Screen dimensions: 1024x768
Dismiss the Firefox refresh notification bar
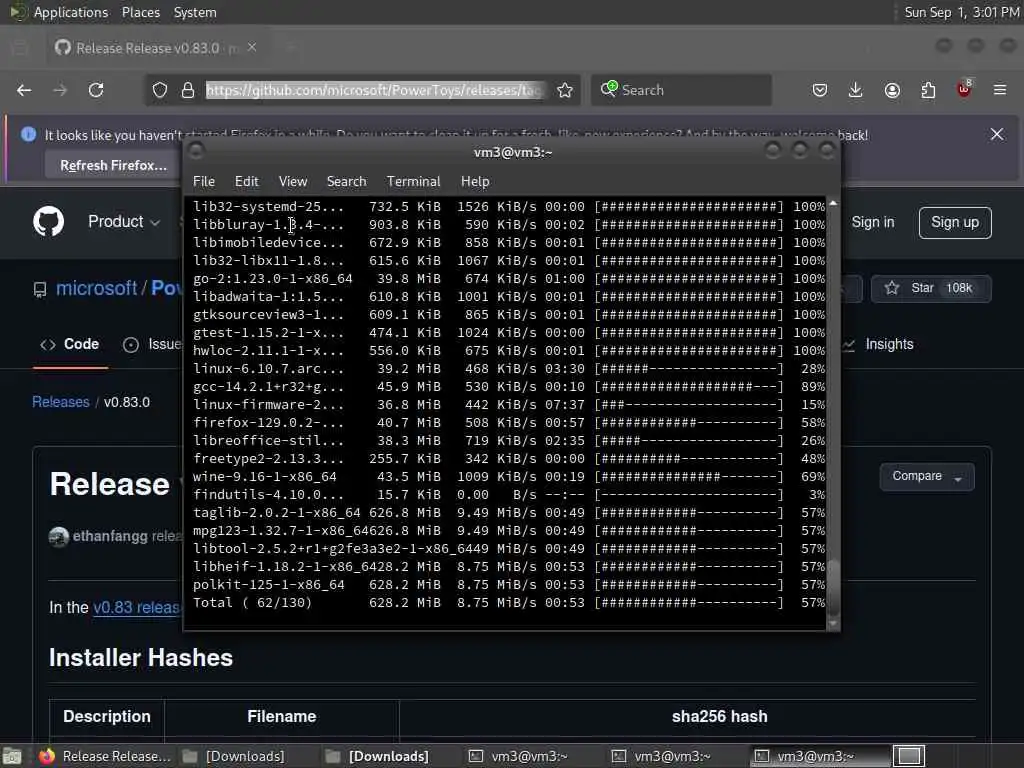pos(997,135)
